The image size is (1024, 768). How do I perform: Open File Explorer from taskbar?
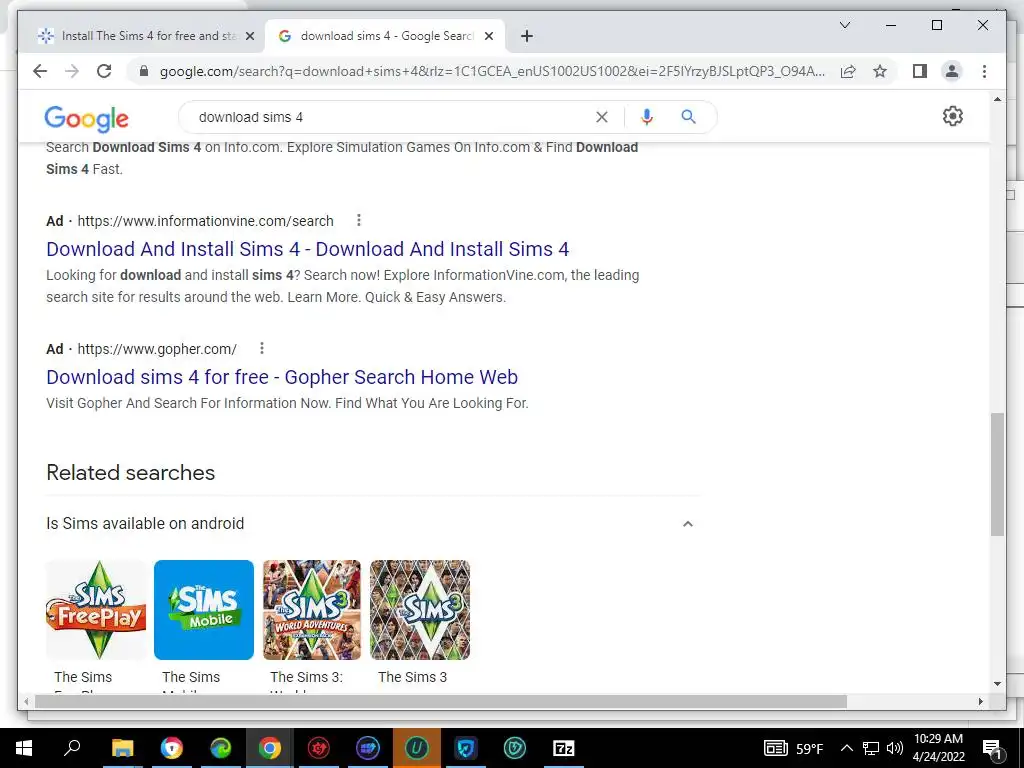coord(122,748)
